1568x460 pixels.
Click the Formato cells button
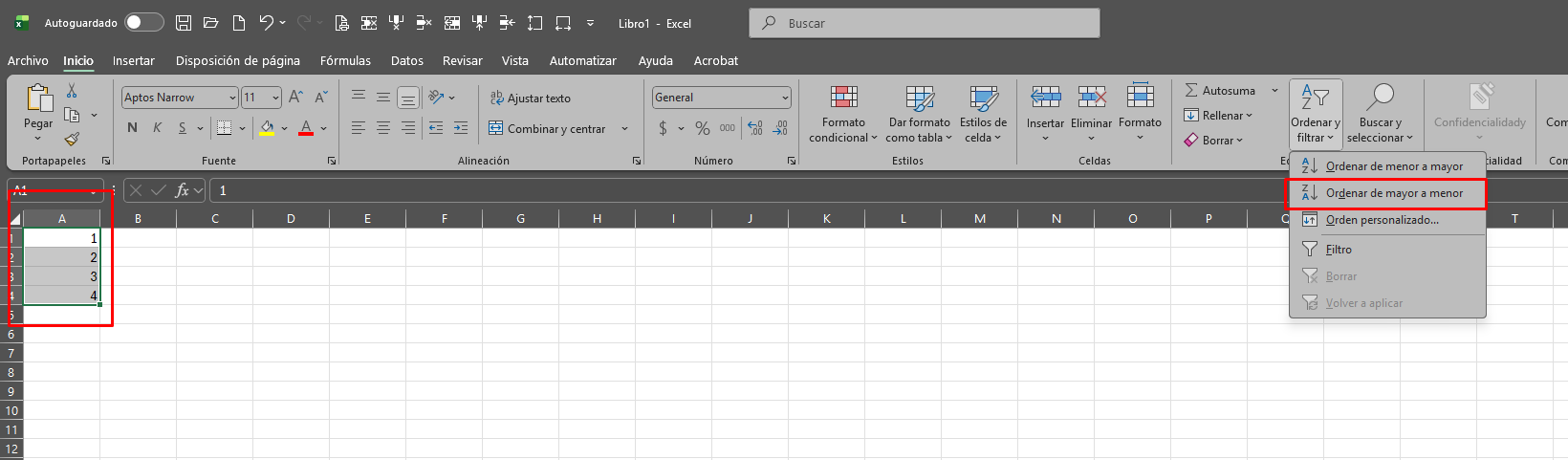tap(1140, 114)
